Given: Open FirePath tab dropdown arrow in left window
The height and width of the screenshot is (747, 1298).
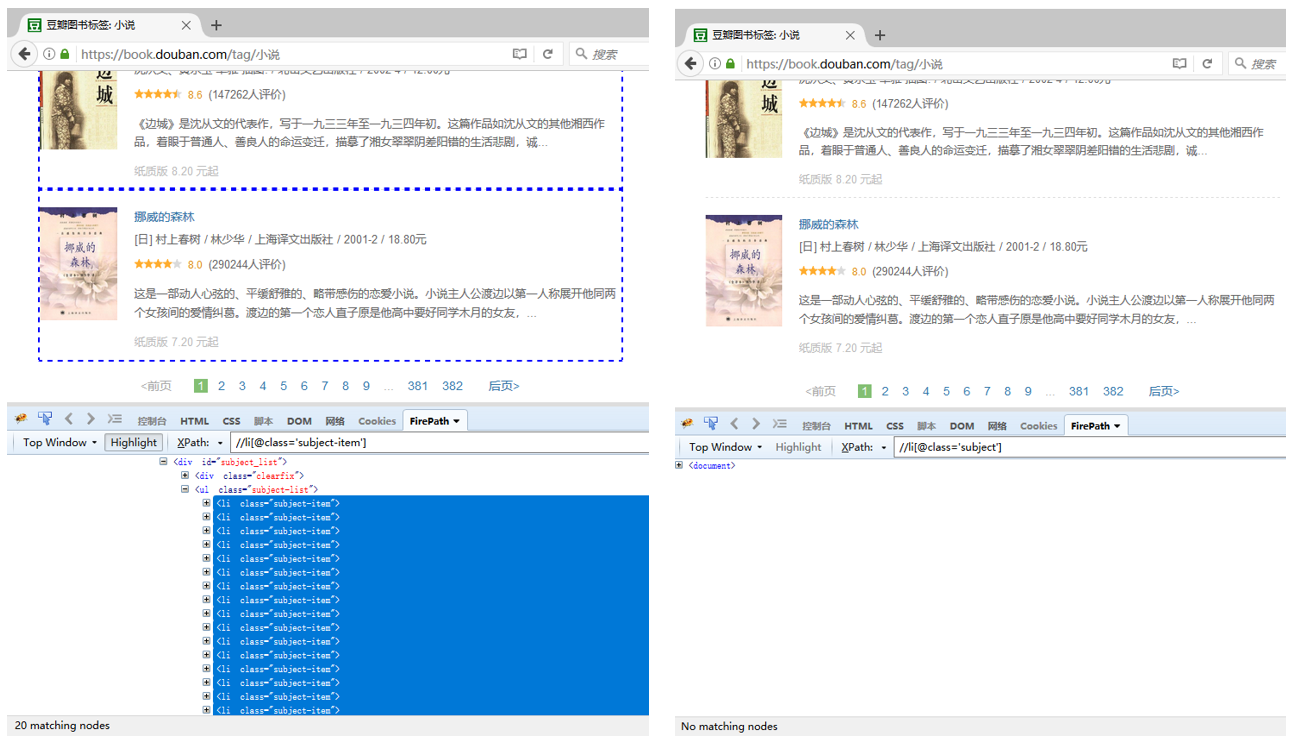Looking at the screenshot, I should 457,421.
